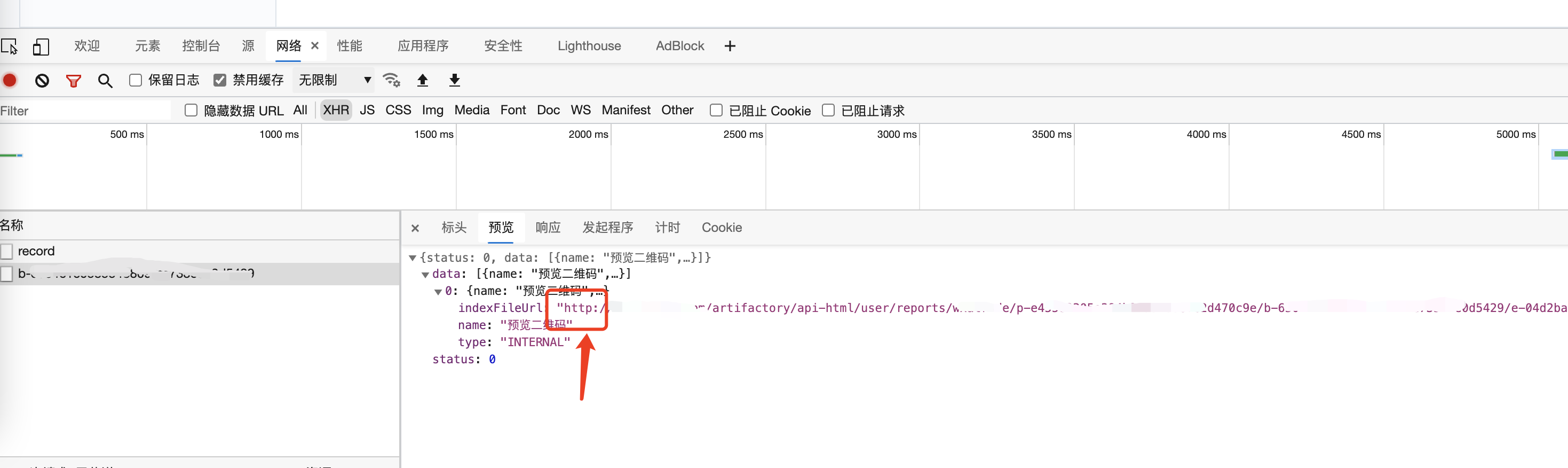Toggle the red filter funnel icon
The image size is (1568, 468).
click(x=73, y=81)
